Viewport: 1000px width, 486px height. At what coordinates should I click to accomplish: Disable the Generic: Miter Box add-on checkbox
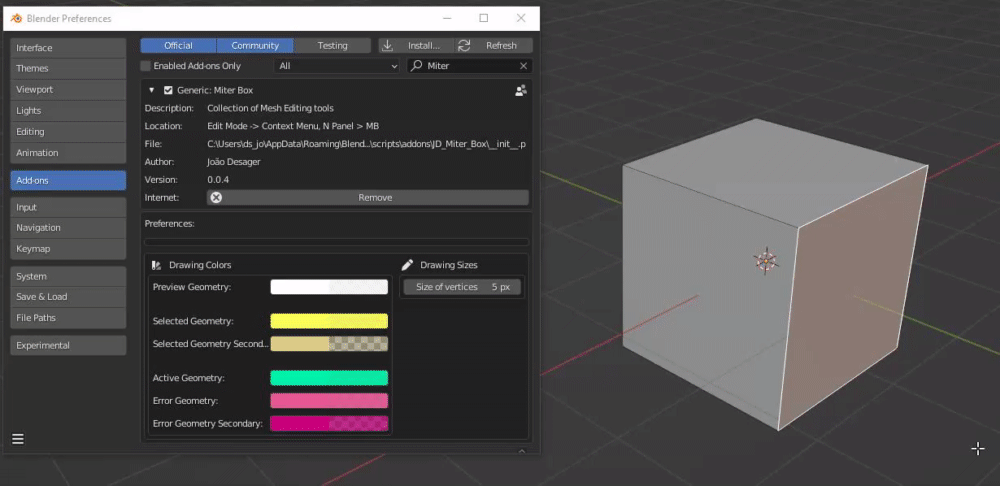pos(168,91)
